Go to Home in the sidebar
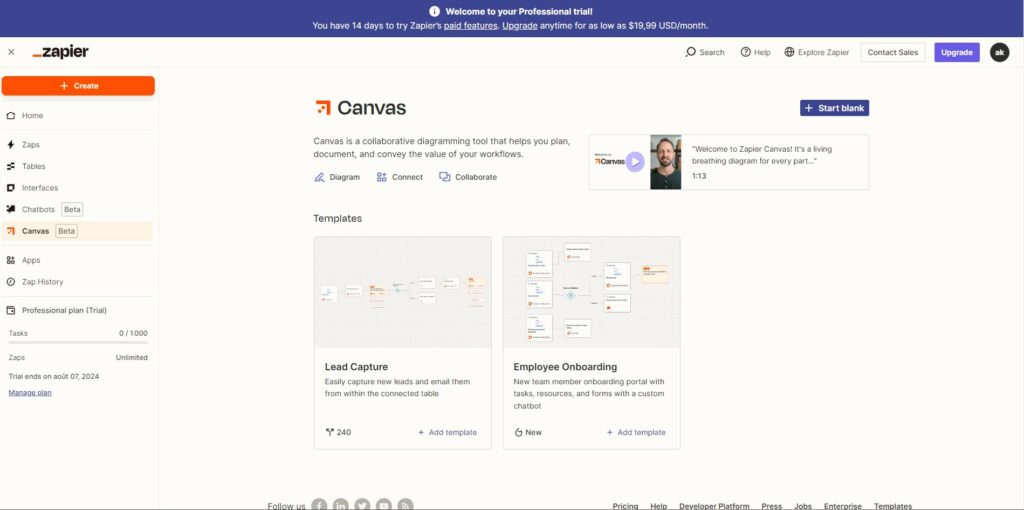Screen dimensions: 1024x510 click(x=78, y=116)
